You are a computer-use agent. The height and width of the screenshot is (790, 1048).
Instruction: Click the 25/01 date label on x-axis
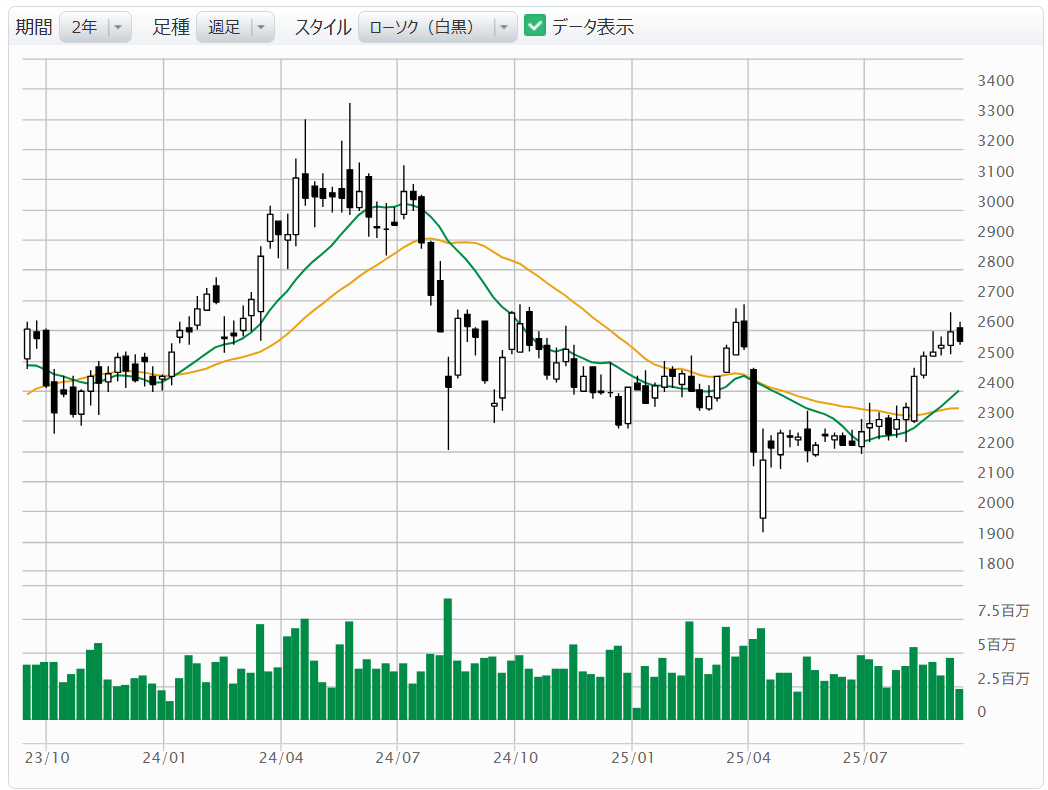pyautogui.click(x=632, y=758)
